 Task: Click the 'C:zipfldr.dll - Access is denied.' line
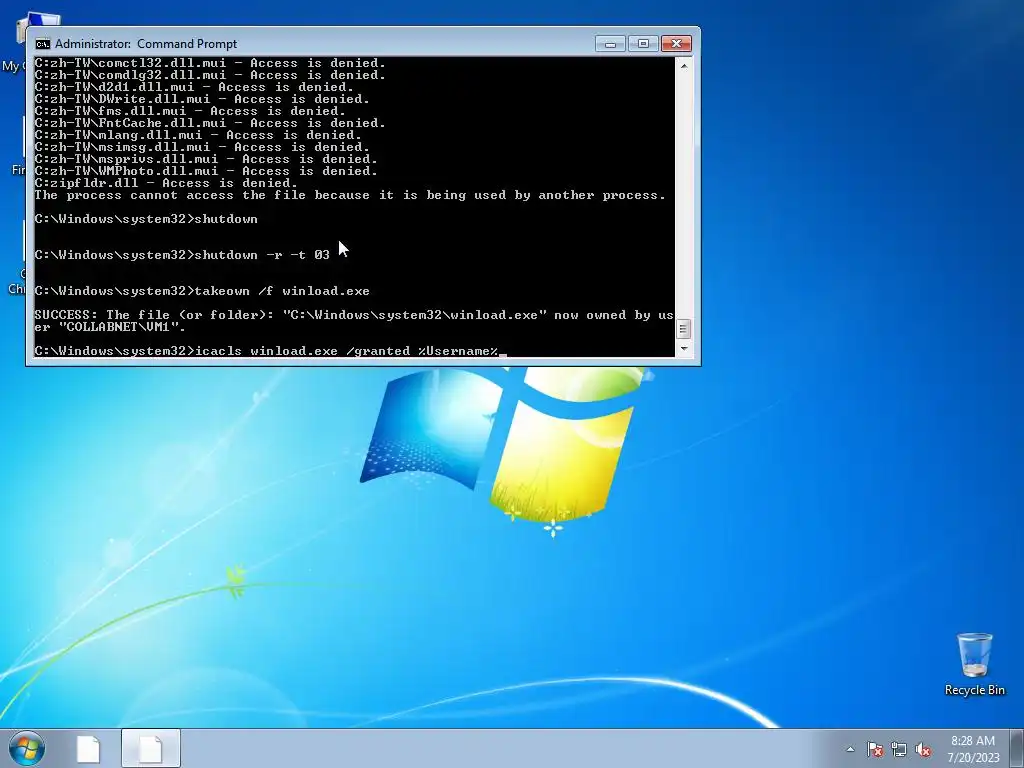166,184
